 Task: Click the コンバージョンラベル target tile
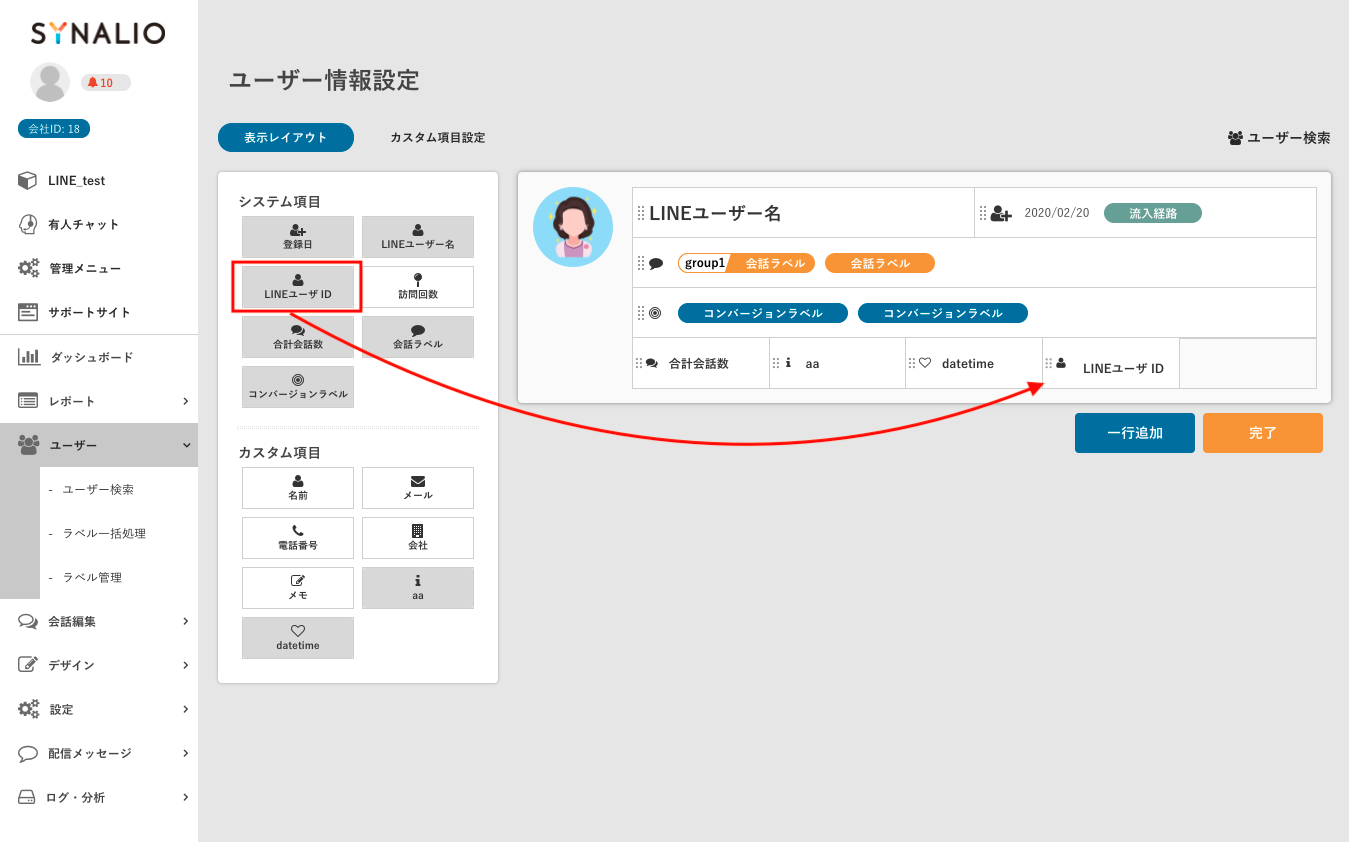[298, 387]
